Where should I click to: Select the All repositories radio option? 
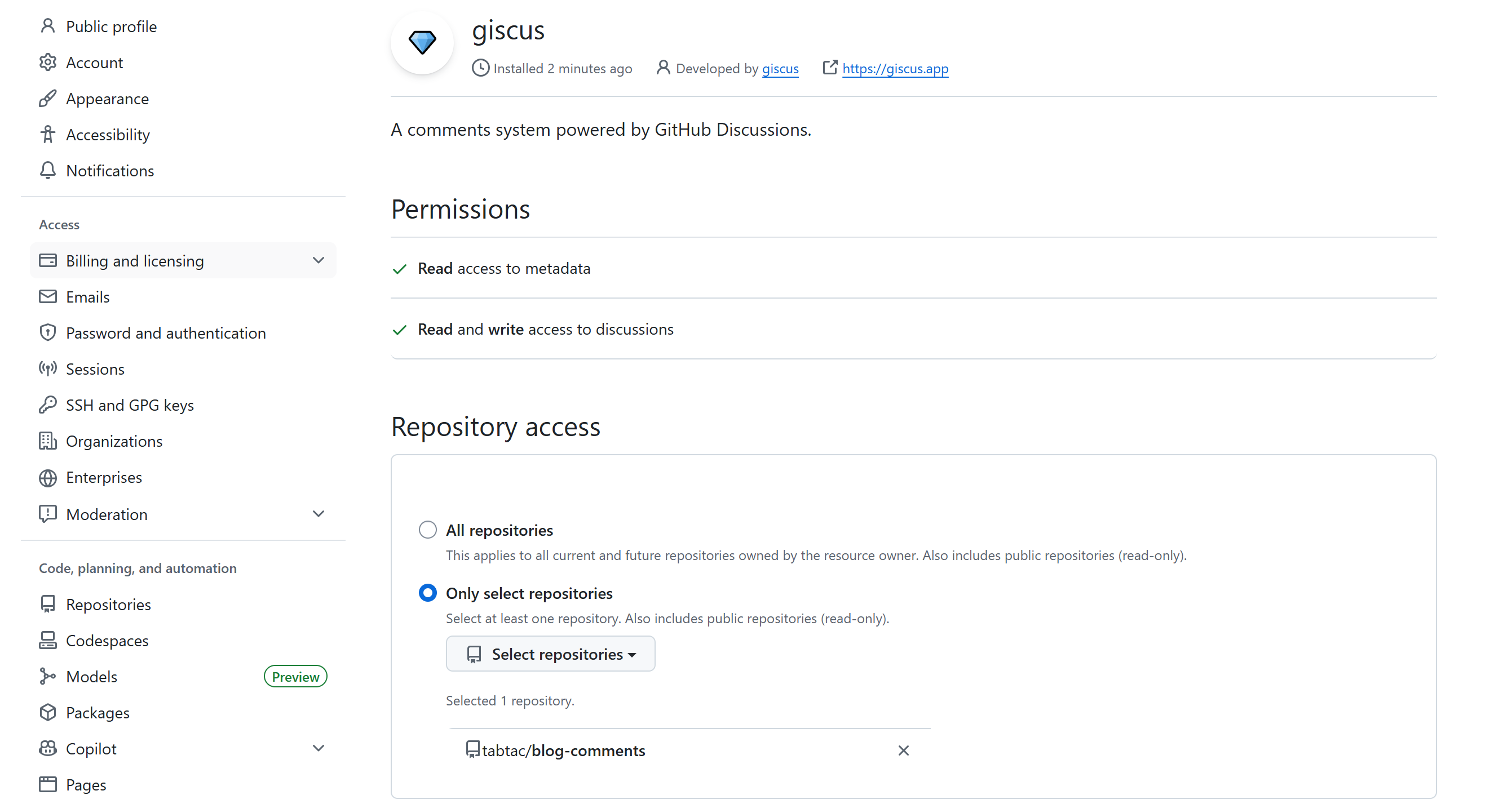pos(427,530)
